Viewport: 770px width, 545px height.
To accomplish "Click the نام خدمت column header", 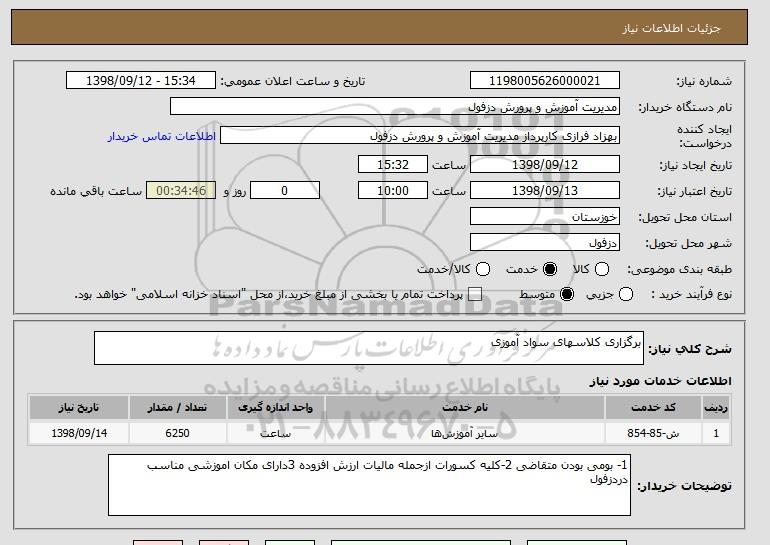I will tap(465, 408).
